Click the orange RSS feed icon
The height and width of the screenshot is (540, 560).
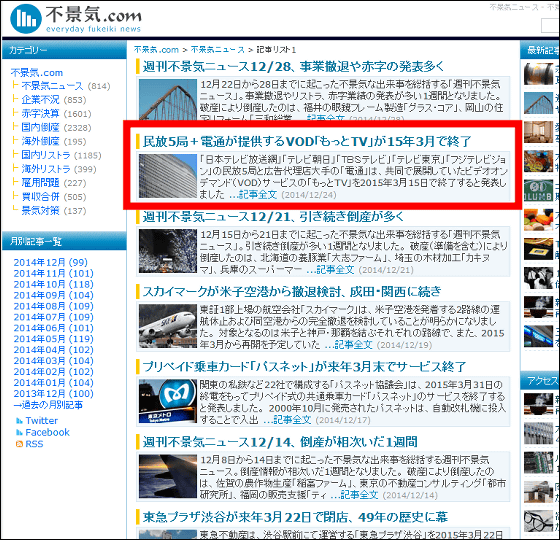19,444
